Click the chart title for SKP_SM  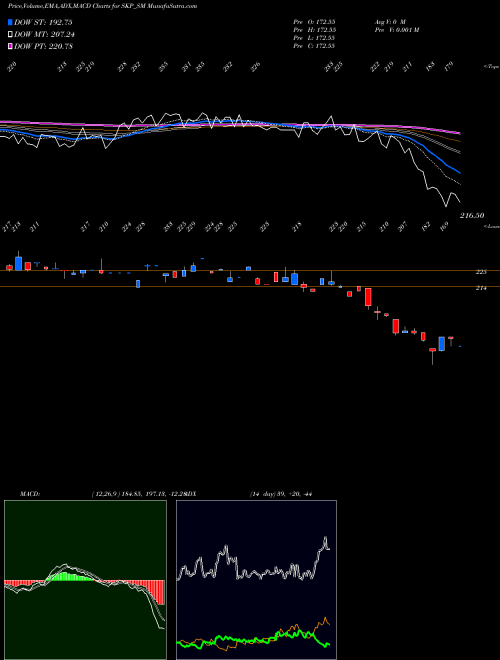coord(102,6)
